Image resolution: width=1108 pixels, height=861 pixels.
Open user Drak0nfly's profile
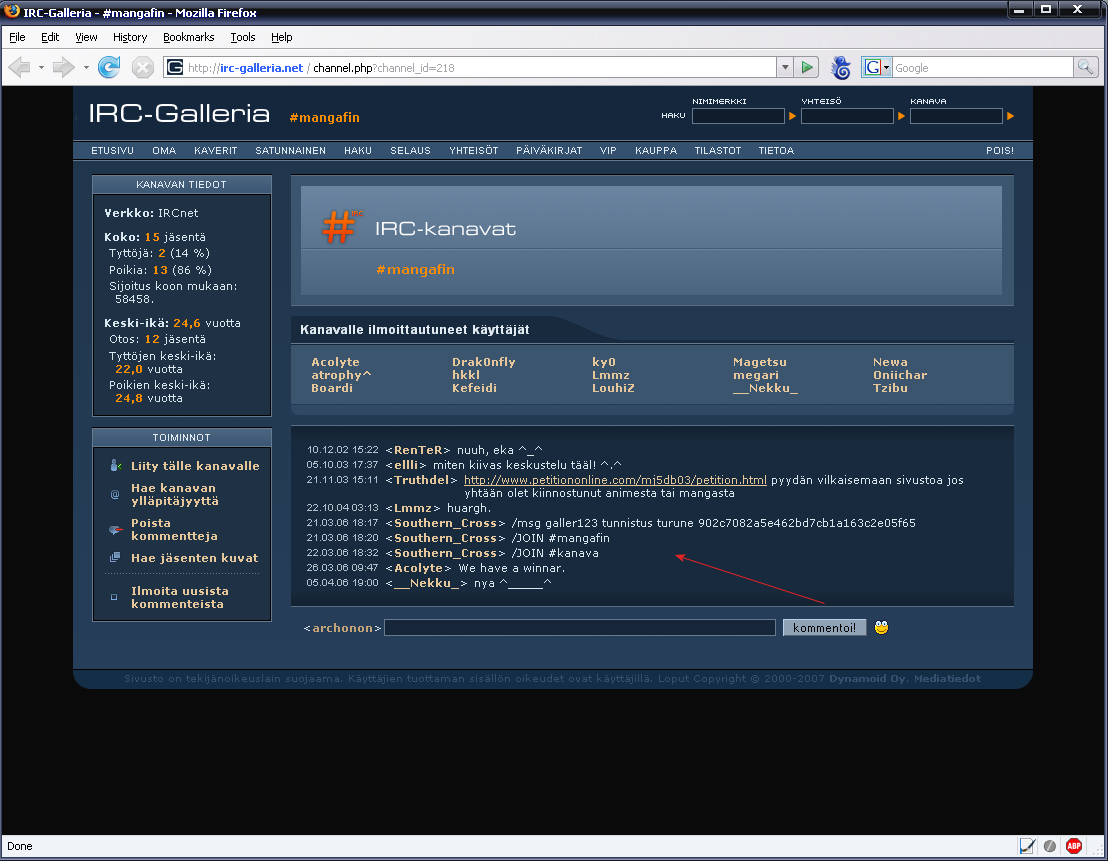click(x=483, y=362)
